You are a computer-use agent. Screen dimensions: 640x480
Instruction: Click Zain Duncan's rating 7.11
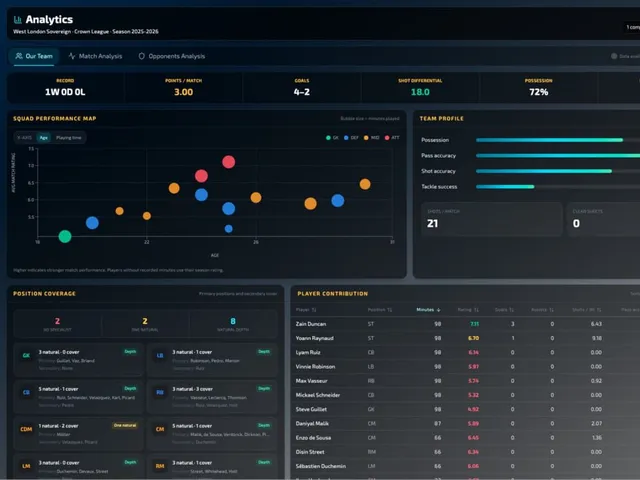click(474, 324)
